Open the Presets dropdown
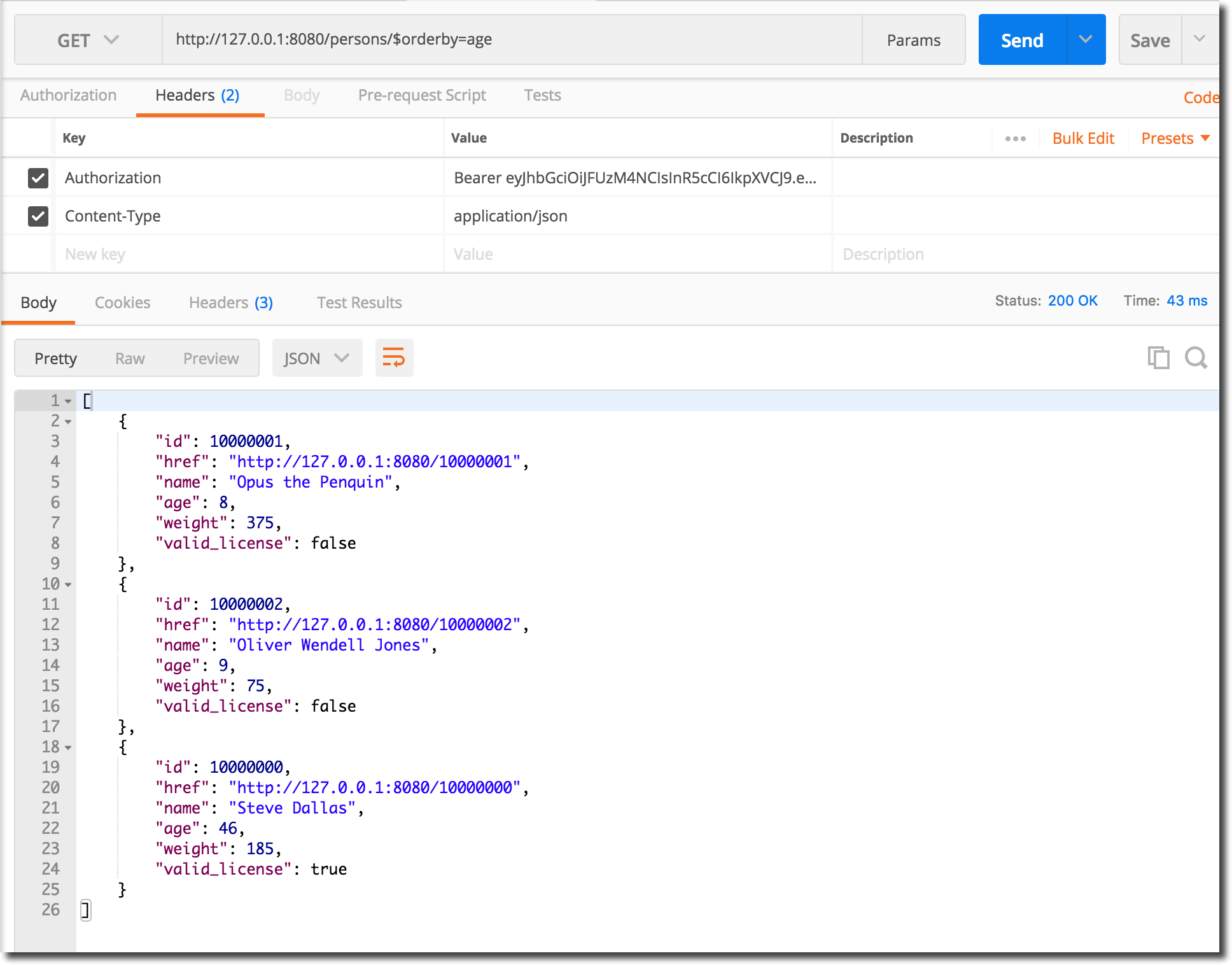 (1175, 138)
